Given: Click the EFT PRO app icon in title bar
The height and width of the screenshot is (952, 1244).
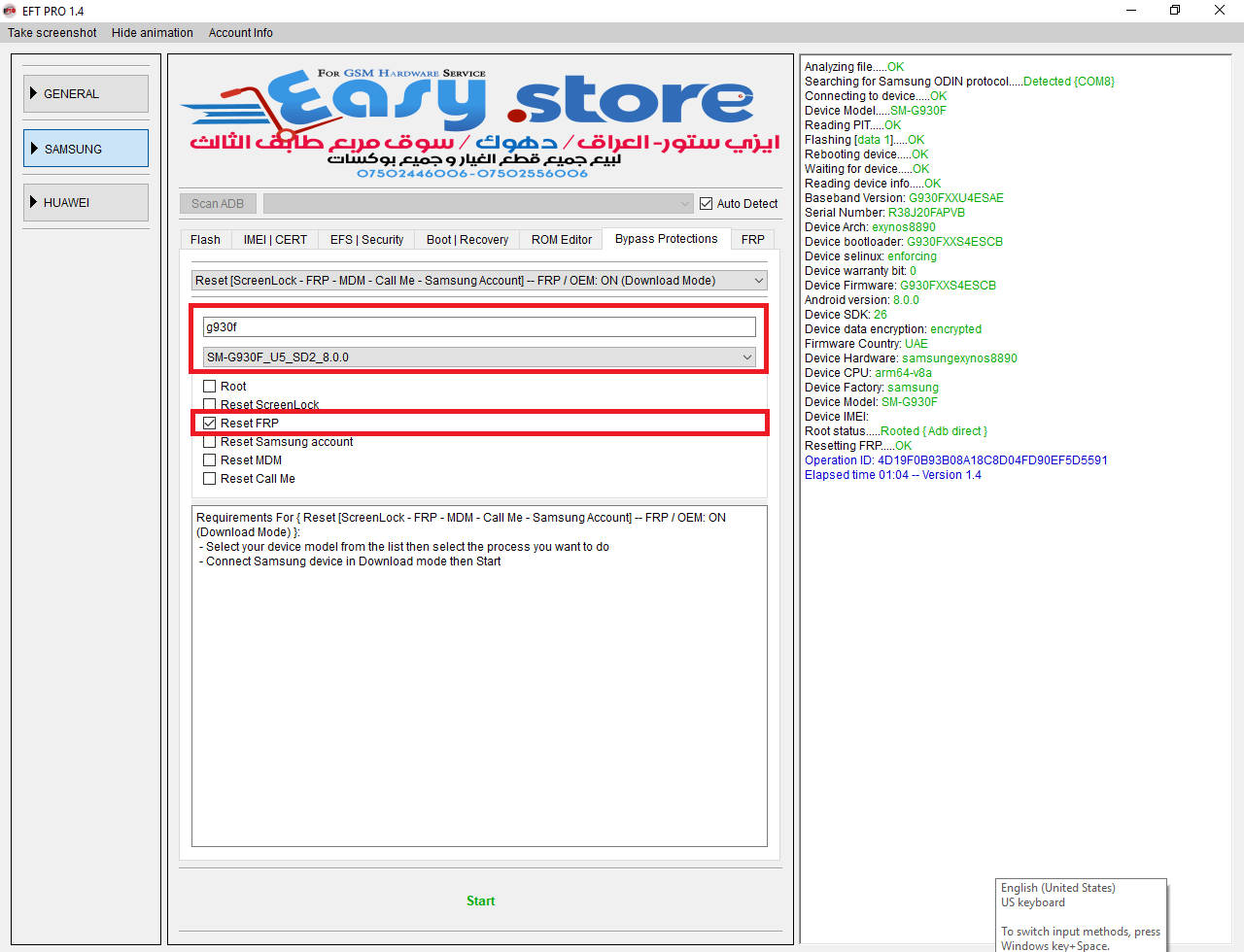Looking at the screenshot, I should pyautogui.click(x=10, y=11).
